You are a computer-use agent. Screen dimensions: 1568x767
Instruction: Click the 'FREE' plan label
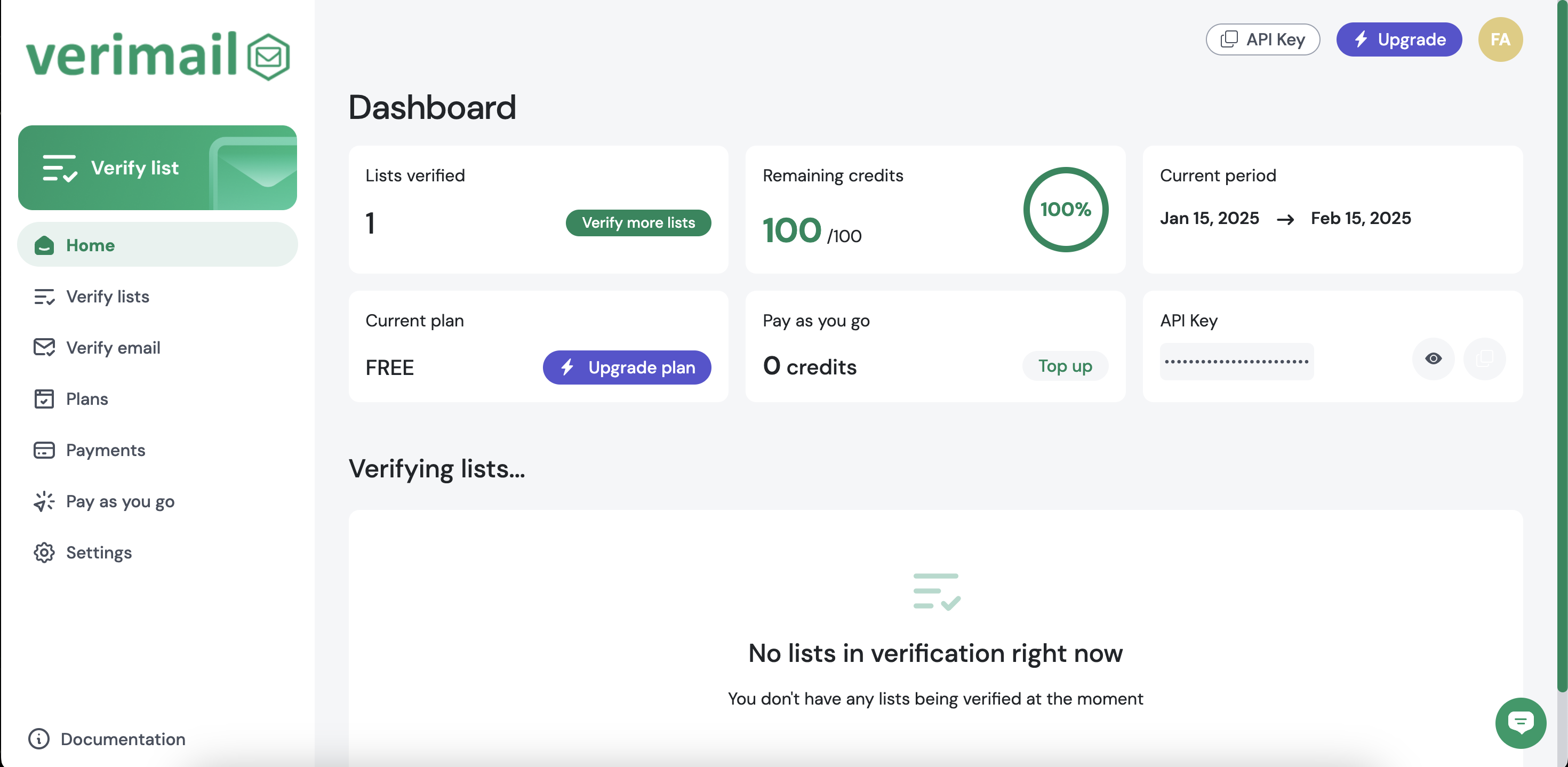coord(389,367)
